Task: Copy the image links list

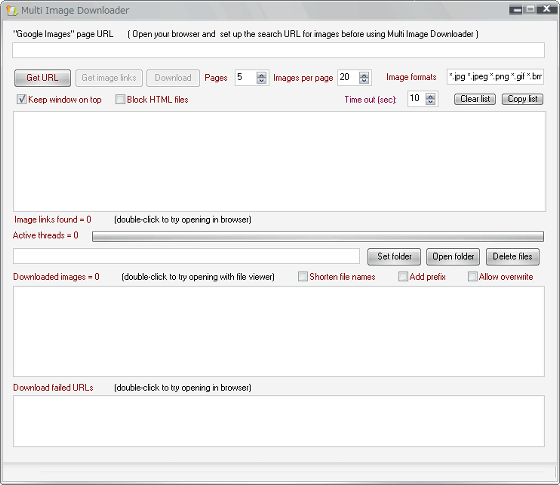Action: [522, 99]
